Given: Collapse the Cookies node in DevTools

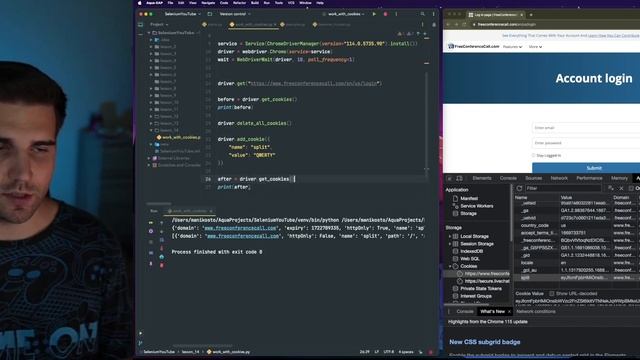Looking at the screenshot, I should coord(450,266).
